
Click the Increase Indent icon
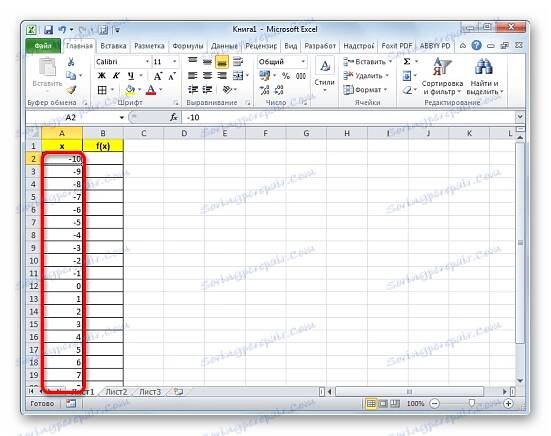[x=207, y=90]
